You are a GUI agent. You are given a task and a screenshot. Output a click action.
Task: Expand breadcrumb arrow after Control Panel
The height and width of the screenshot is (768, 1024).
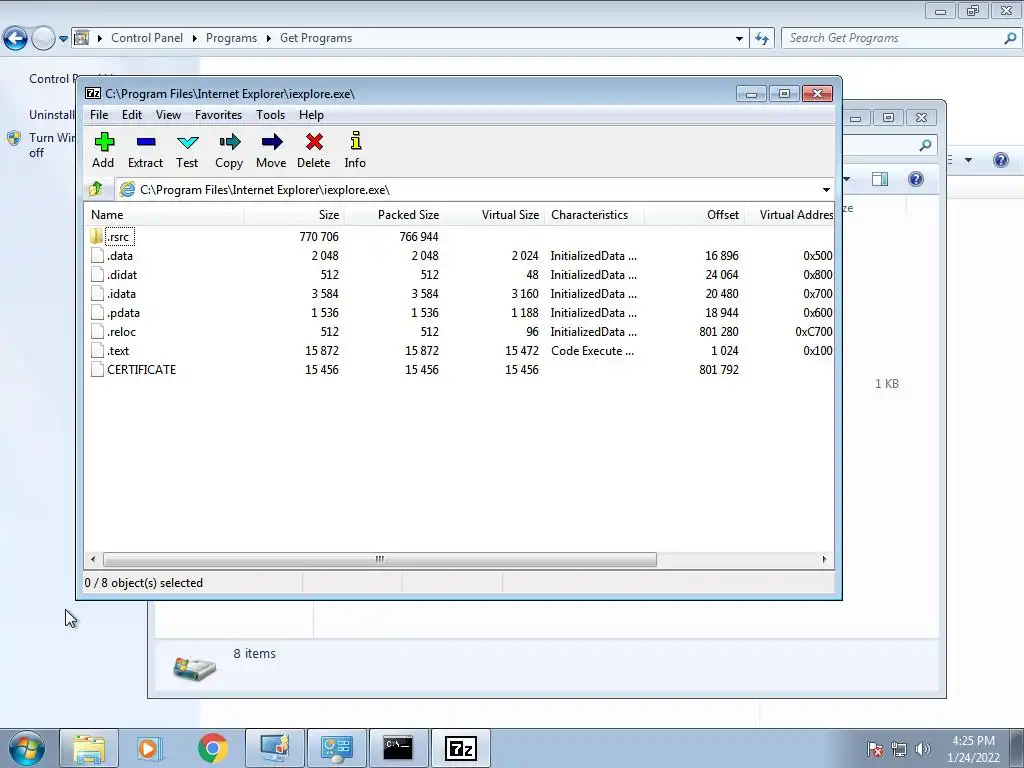pos(194,39)
